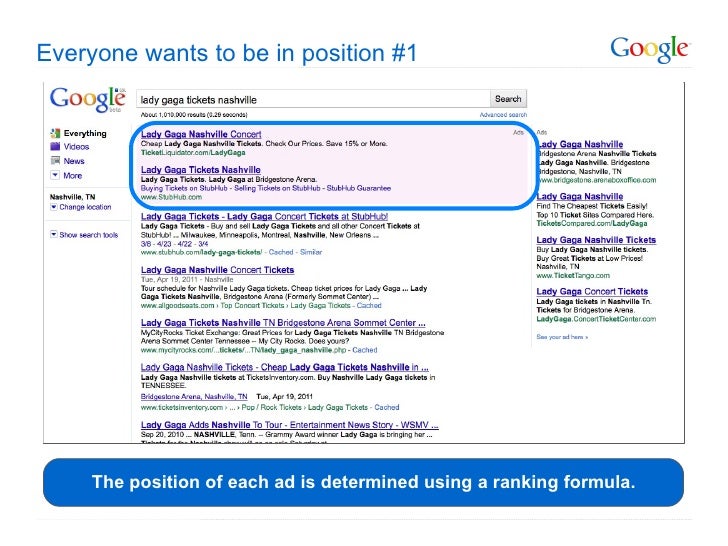The height and width of the screenshot is (546, 728).
Task: Click the bridgestone.arenaboxoffice.com ad URL
Action: pos(597,180)
